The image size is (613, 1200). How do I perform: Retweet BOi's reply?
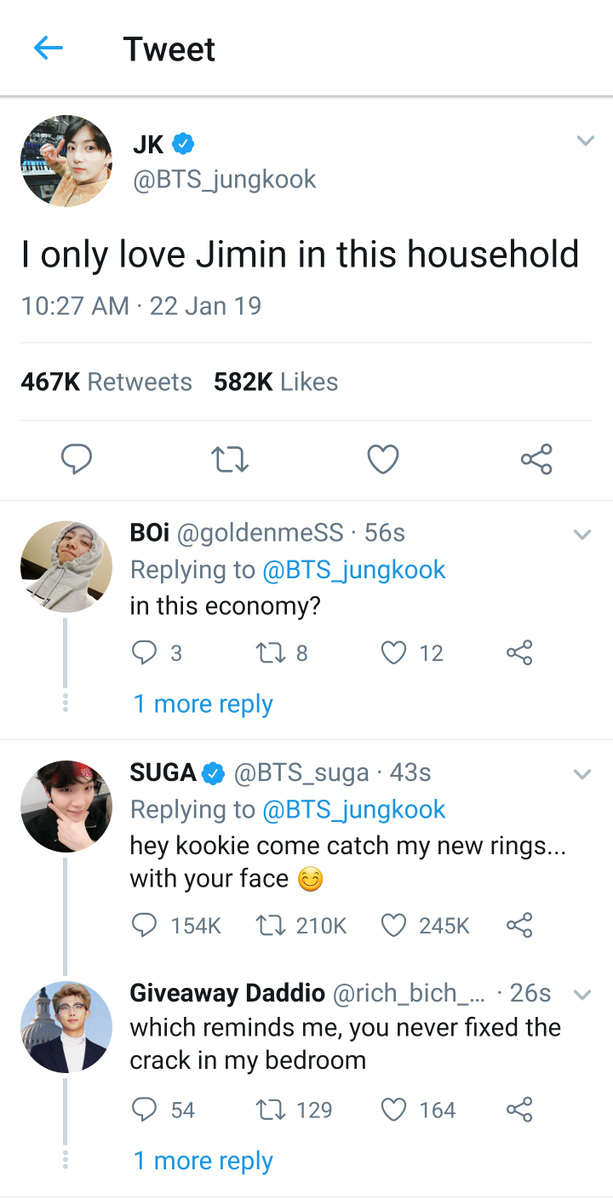click(267, 653)
